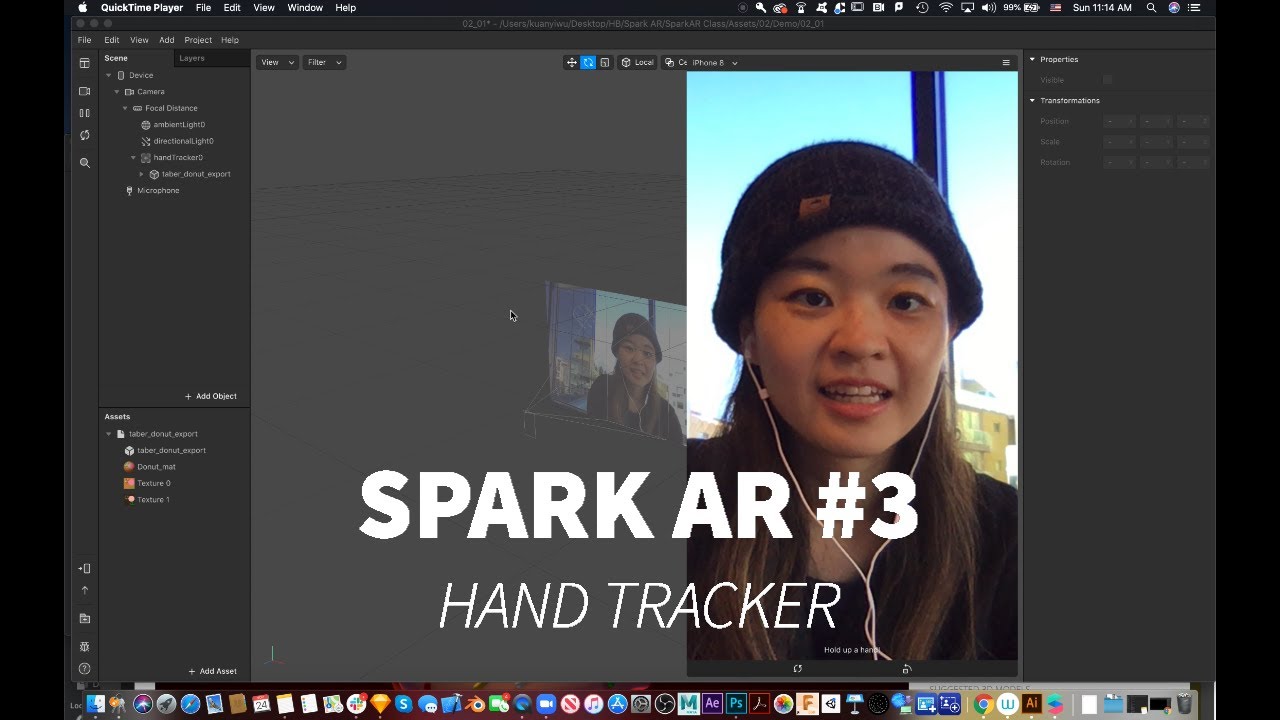1280x720 pixels.
Task: Click the first Scale value field
Action: pyautogui.click(x=1119, y=142)
